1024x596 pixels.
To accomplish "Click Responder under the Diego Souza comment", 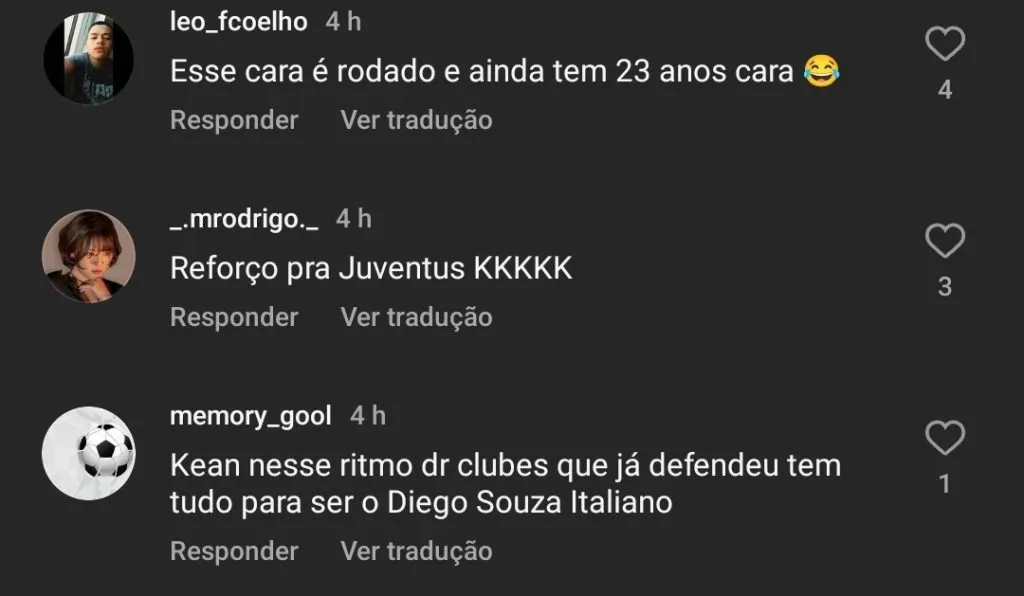I will coord(234,551).
